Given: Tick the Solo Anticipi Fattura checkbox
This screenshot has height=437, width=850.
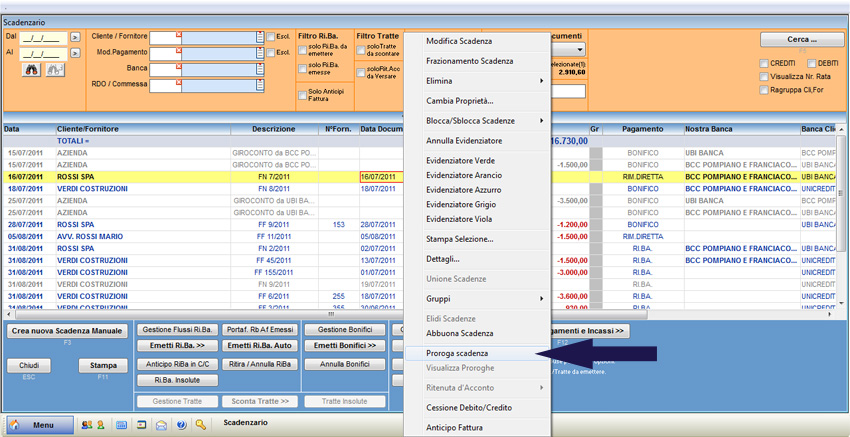Looking at the screenshot, I should tap(303, 95).
